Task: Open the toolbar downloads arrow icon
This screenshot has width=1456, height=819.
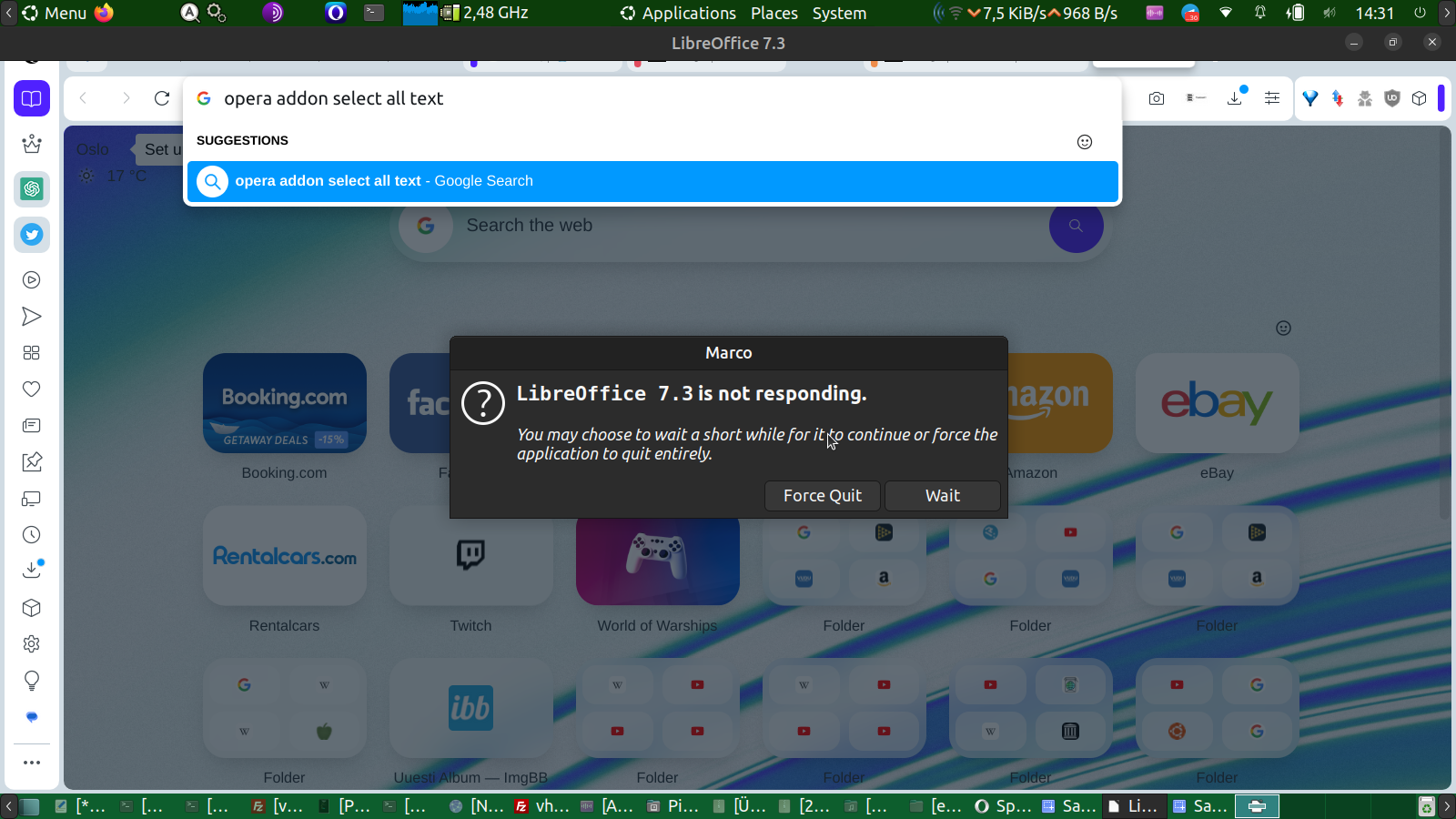Action: coord(1235,98)
